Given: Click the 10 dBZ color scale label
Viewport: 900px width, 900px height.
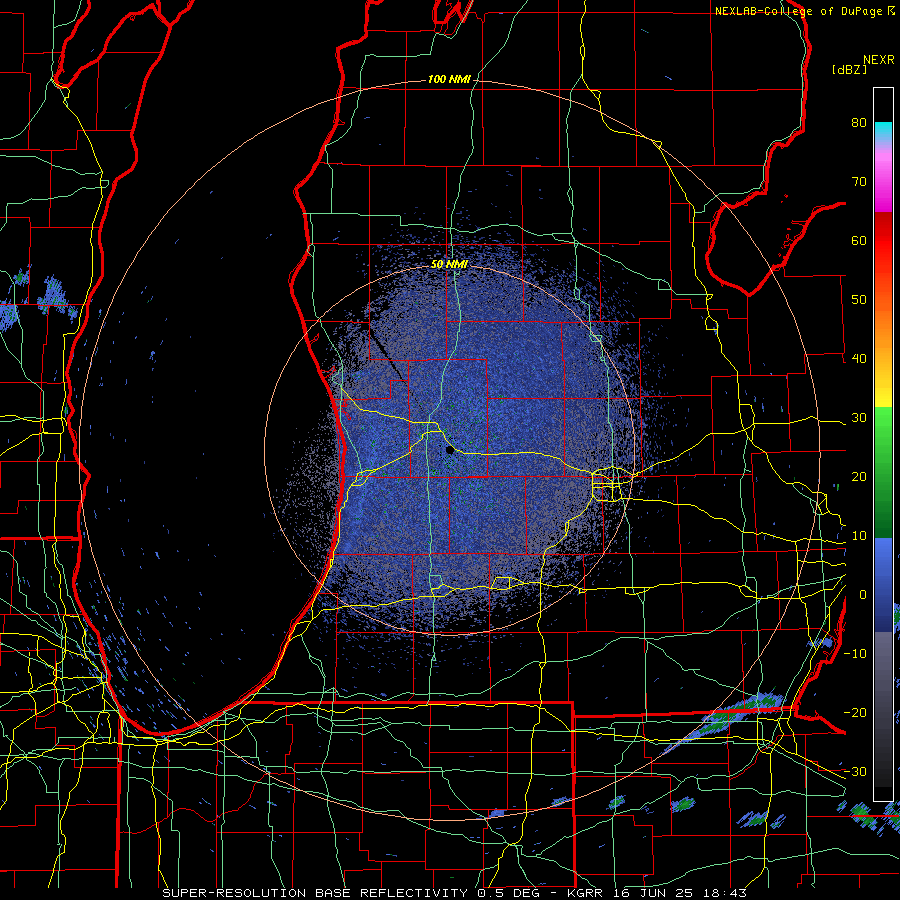Looking at the screenshot, I should point(859,536).
